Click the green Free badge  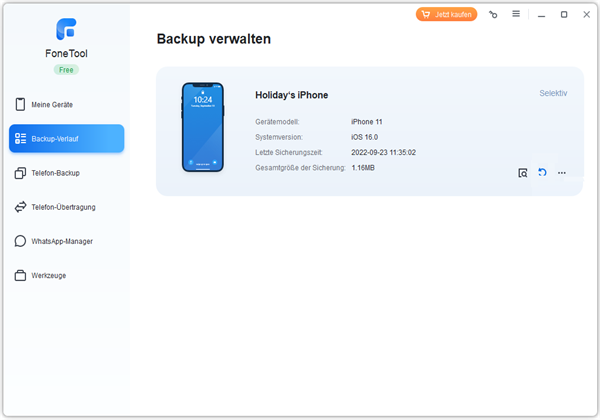66,70
